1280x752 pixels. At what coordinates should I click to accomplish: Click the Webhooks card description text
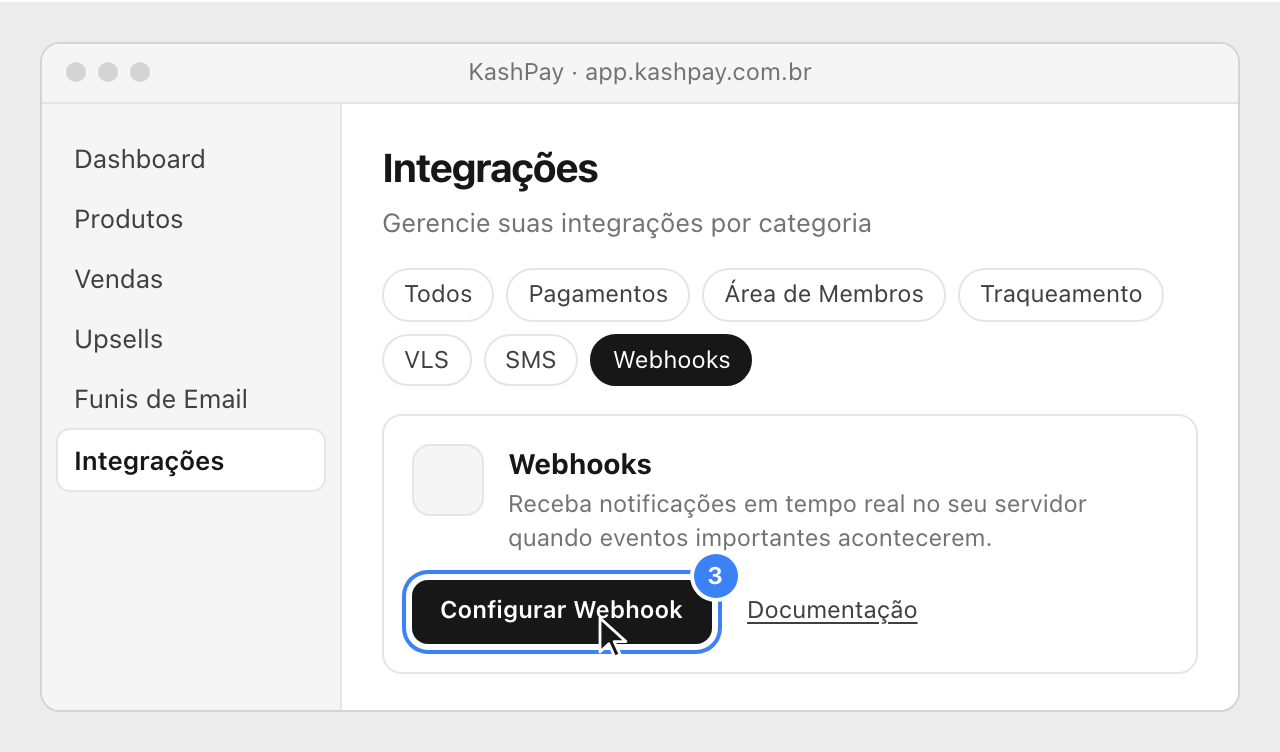coord(797,521)
